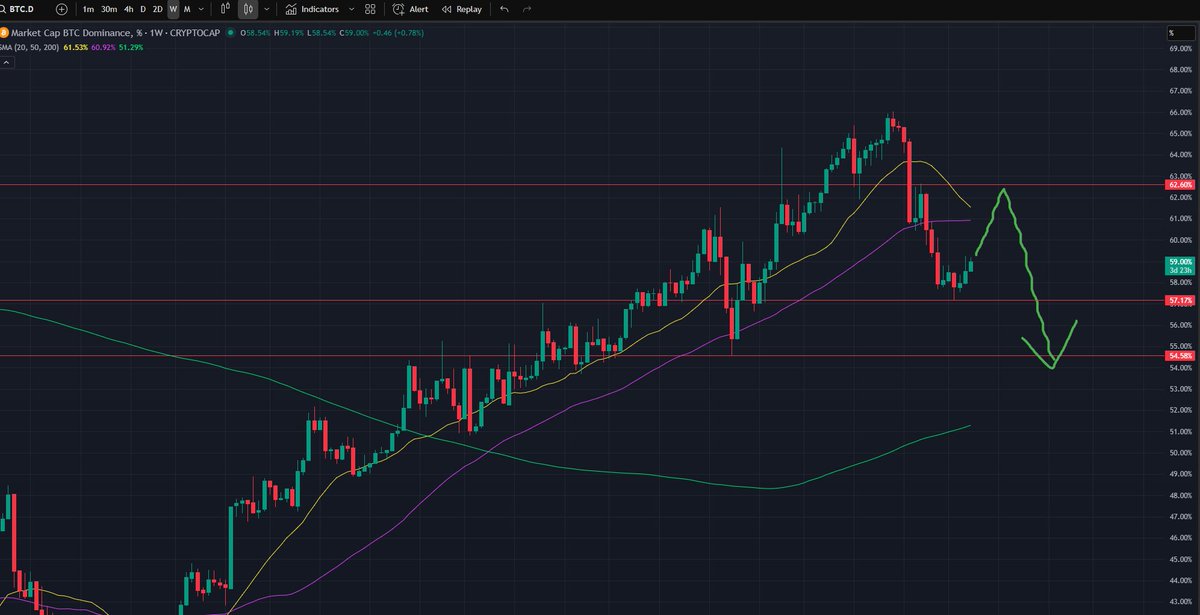The height and width of the screenshot is (615, 1200).
Task: Create an Alert
Action: point(411,9)
